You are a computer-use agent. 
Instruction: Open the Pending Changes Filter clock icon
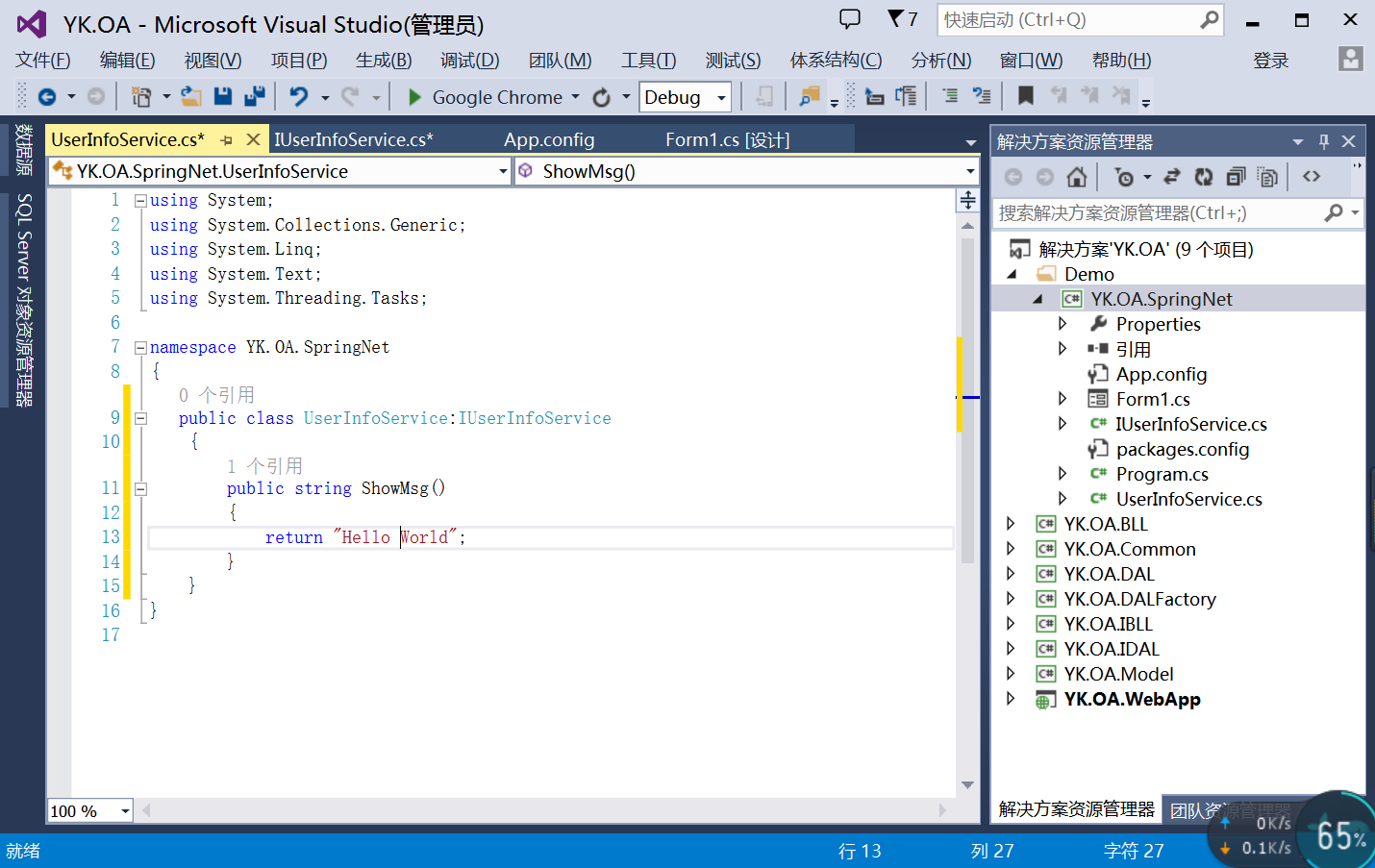pos(1124,177)
